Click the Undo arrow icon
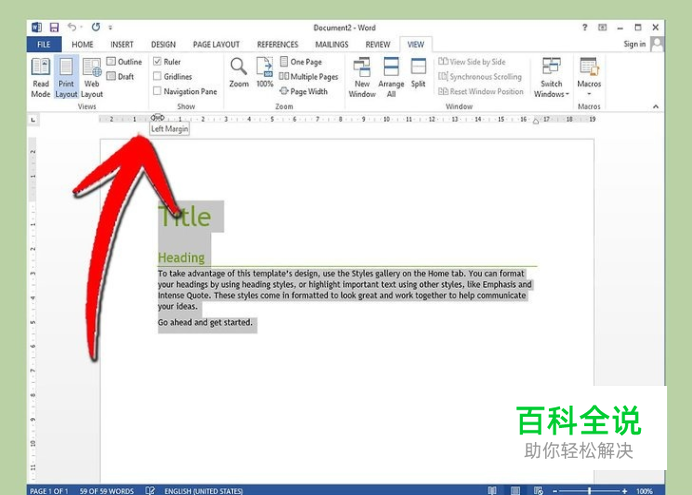 tap(72, 27)
